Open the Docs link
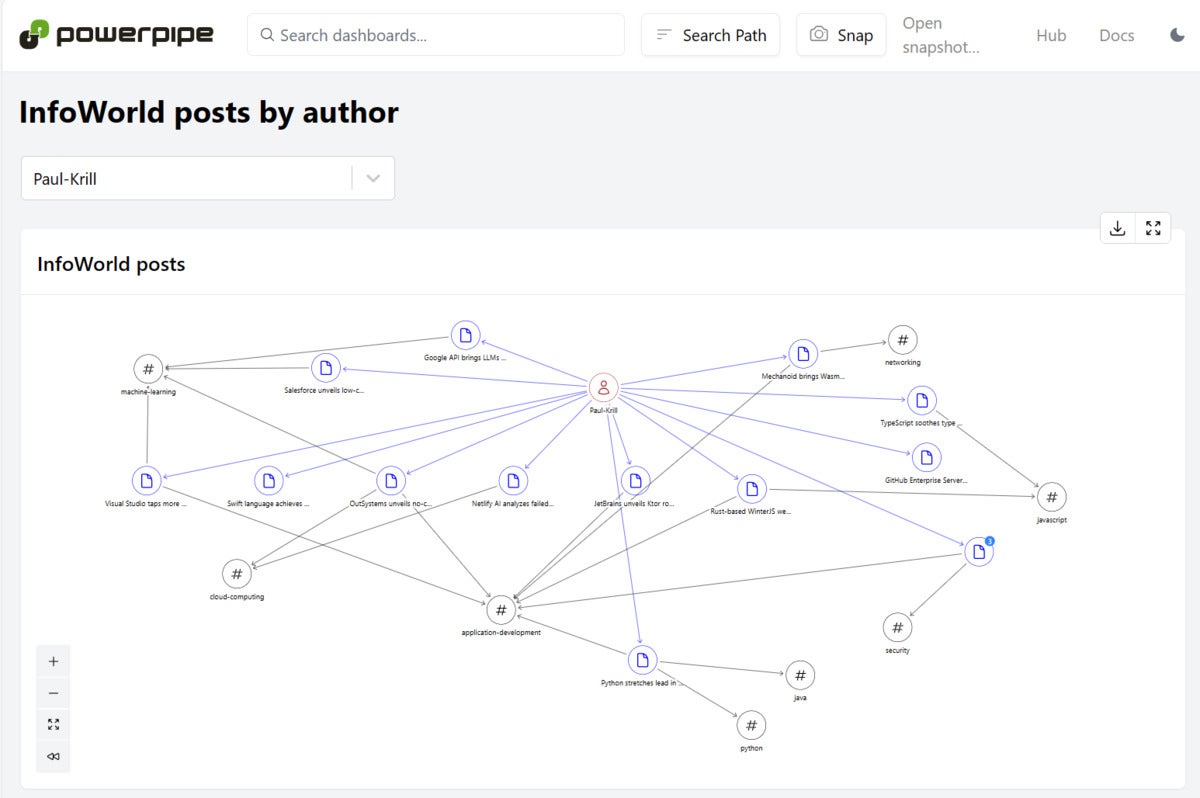 pos(1116,35)
